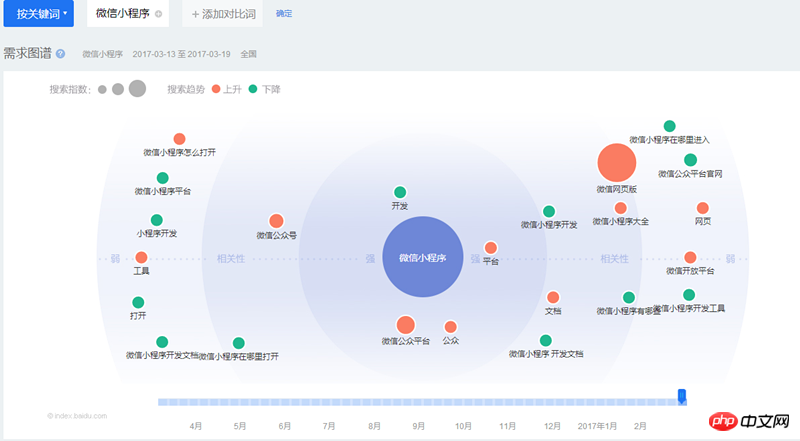
Task: Open help icon next to 需求图谱
Action: pyautogui.click(x=60, y=54)
